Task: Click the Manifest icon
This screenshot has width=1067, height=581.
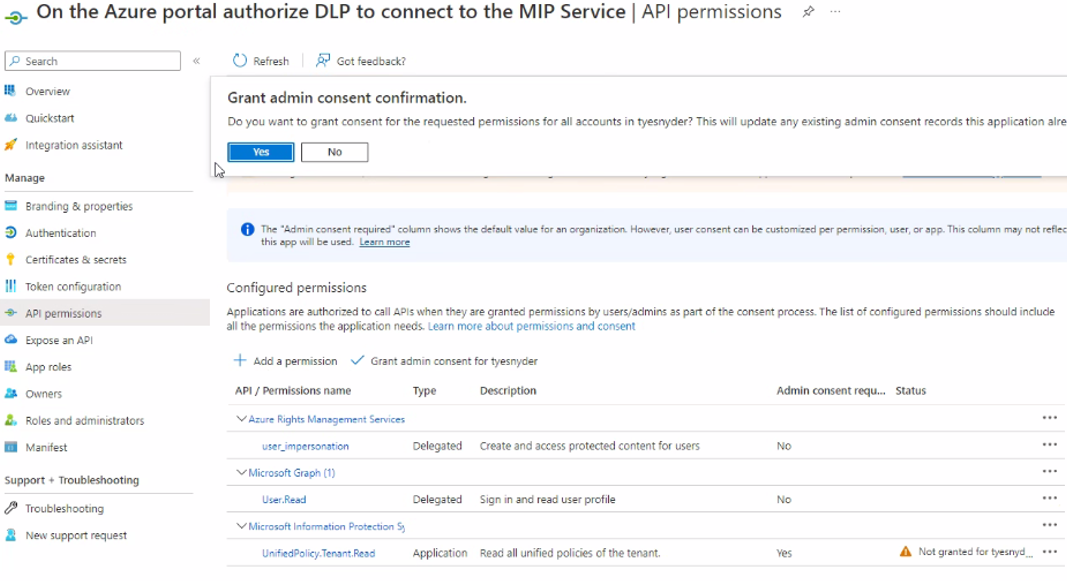Action: tap(10, 447)
